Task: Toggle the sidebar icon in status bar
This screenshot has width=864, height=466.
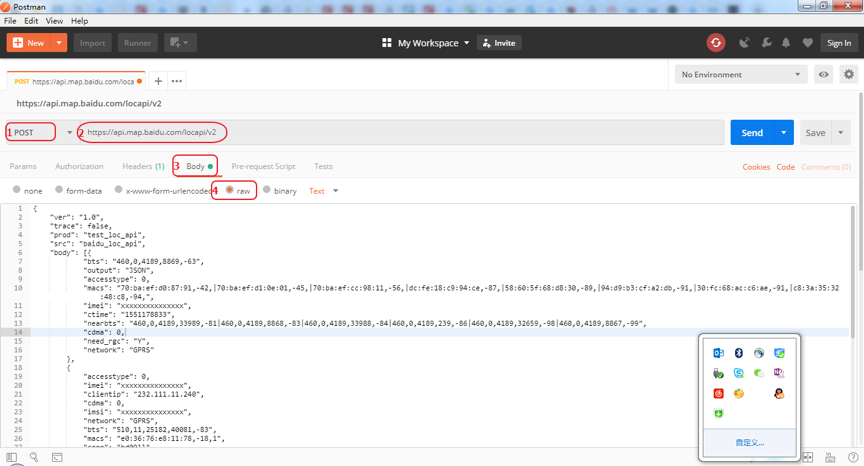Action: pos(12,457)
